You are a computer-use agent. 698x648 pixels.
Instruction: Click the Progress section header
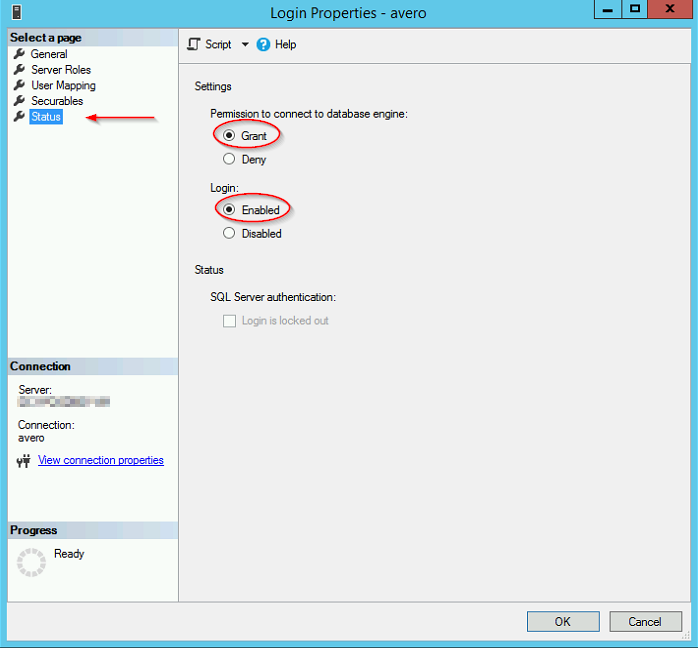(93, 530)
